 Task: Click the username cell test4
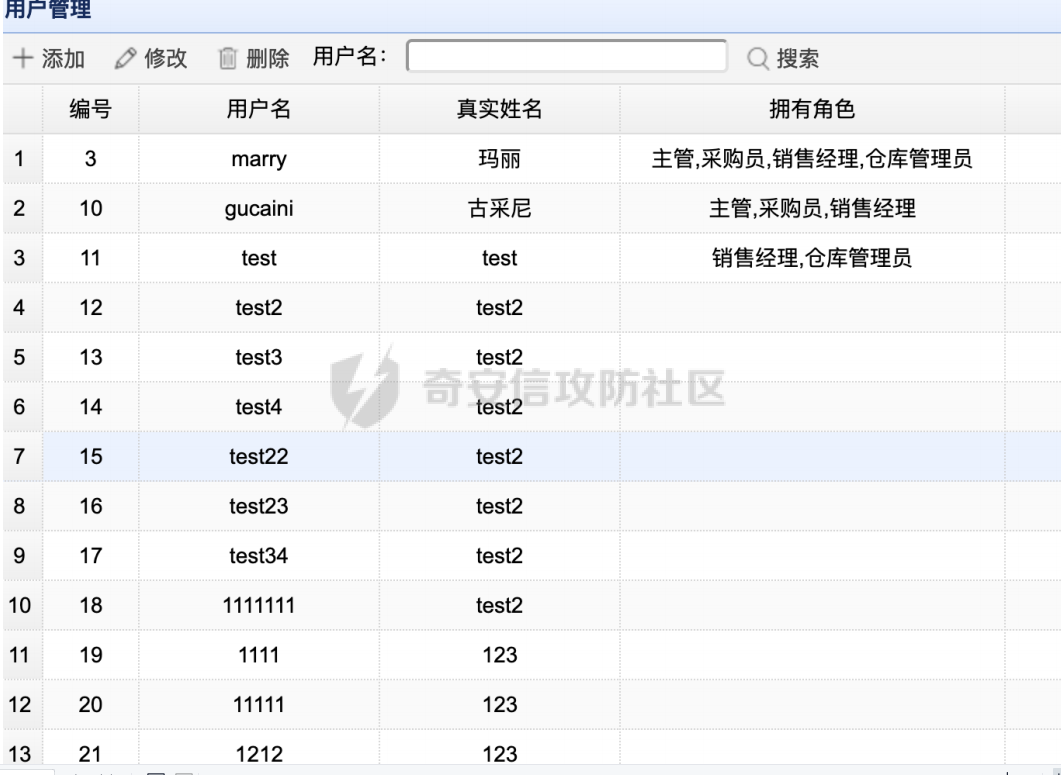pyautogui.click(x=259, y=407)
